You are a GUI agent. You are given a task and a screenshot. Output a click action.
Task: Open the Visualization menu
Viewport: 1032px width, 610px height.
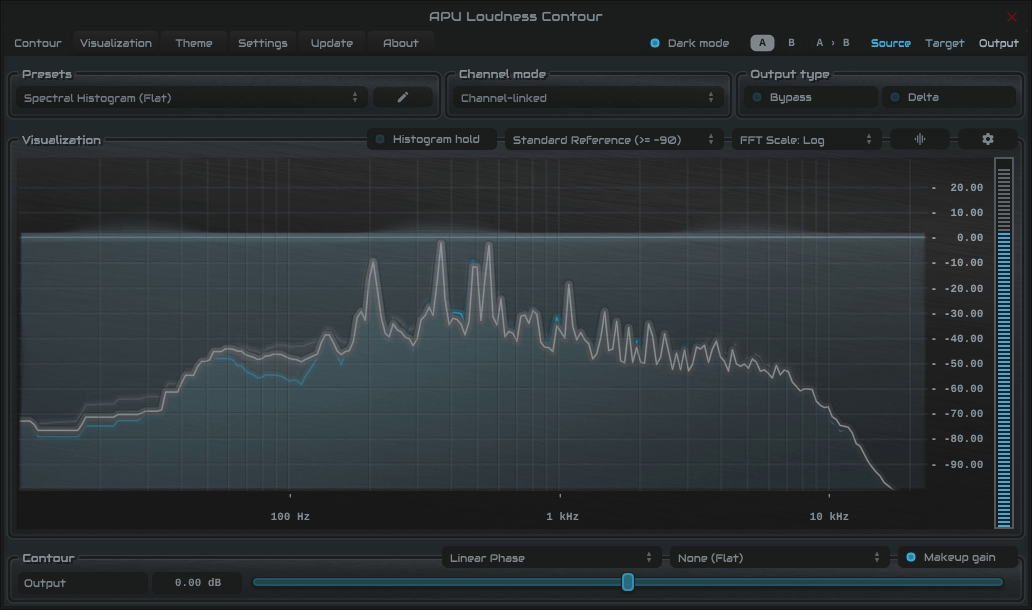click(116, 43)
